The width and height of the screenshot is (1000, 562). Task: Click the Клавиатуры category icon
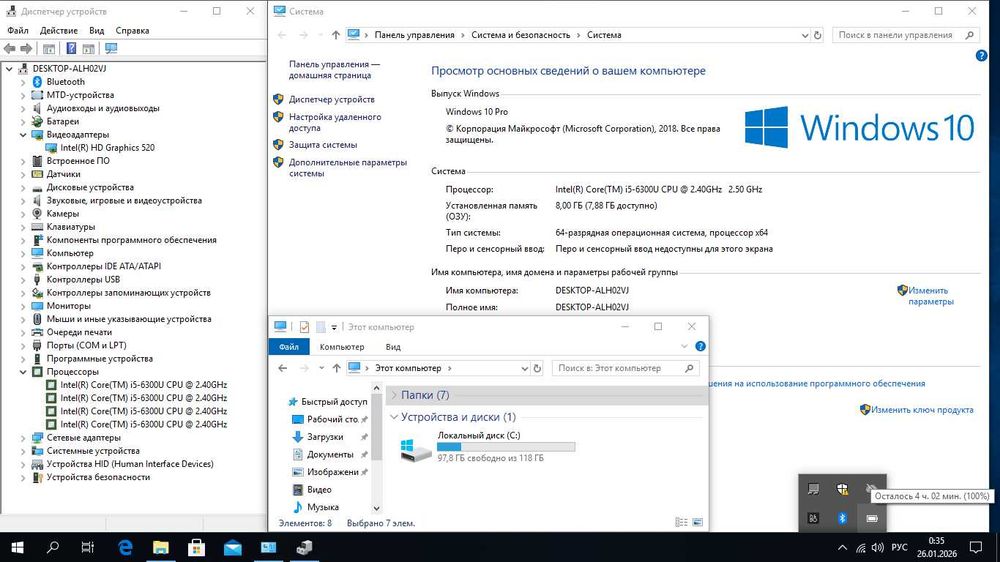click(37, 226)
